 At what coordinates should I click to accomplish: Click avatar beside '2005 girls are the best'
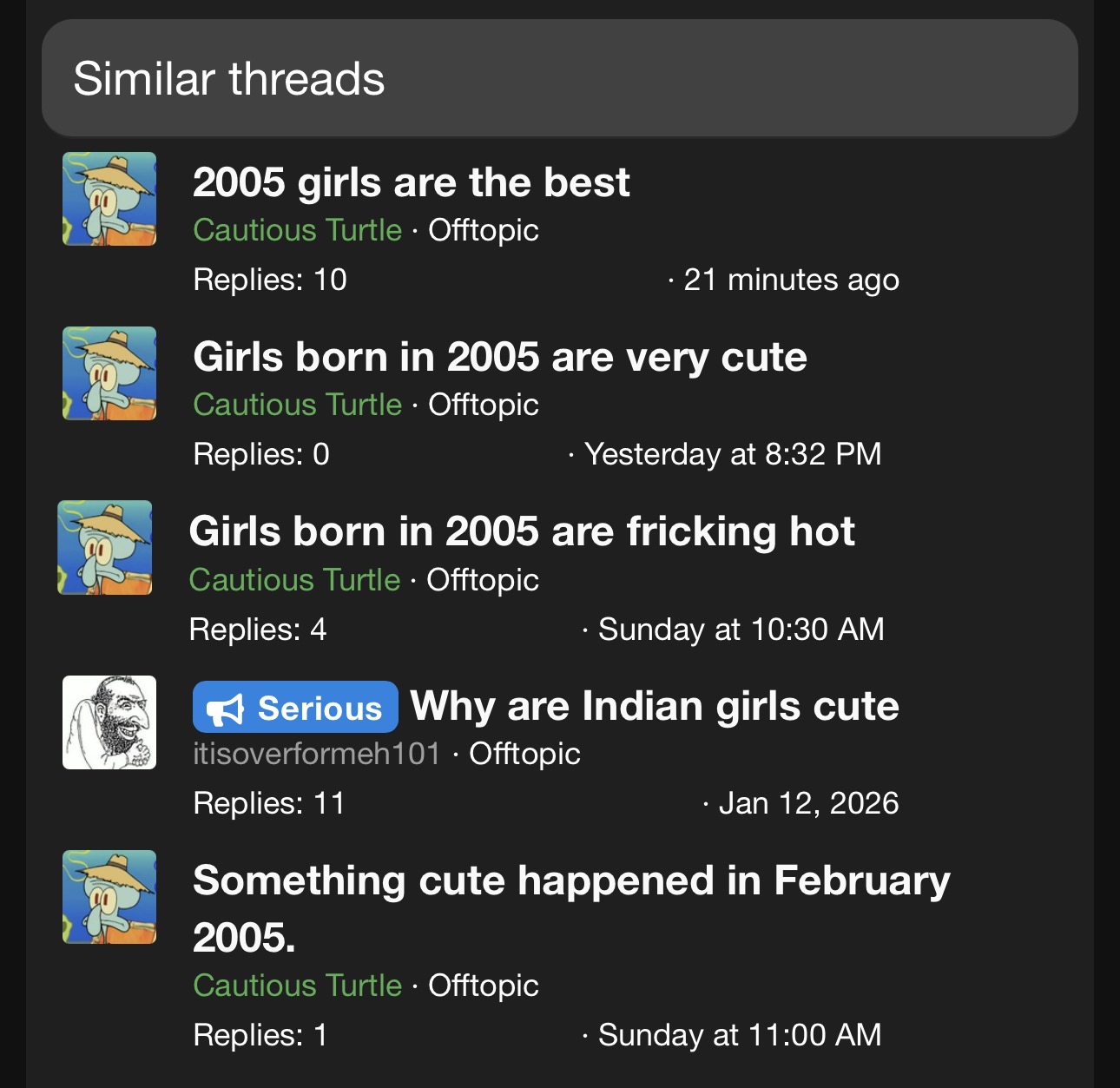(109, 199)
